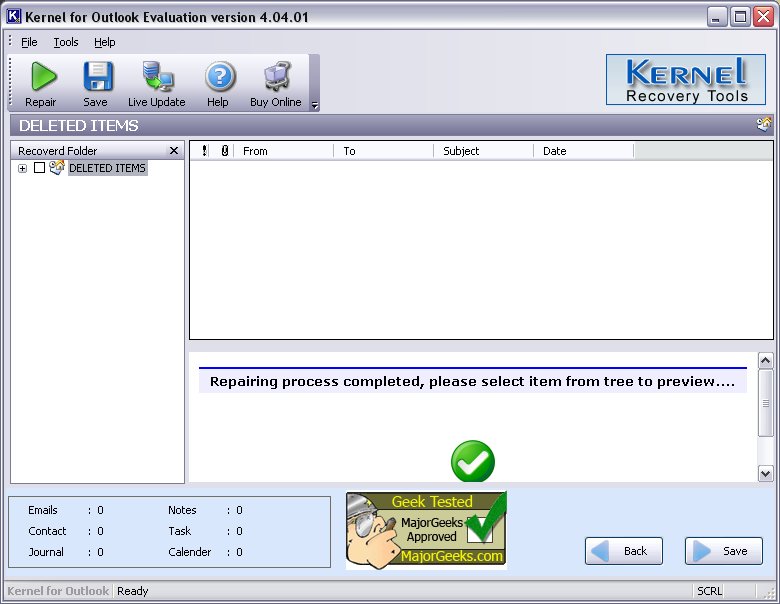
Task: Sort messages by To column
Action: pos(384,151)
